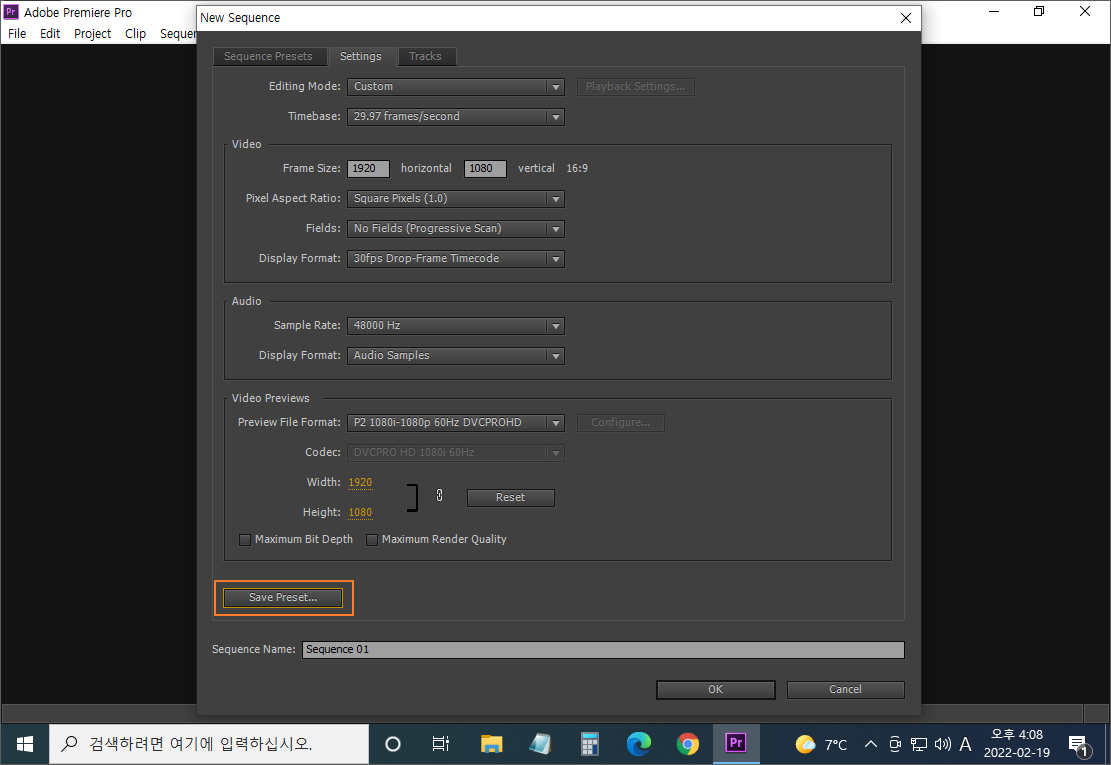The image size is (1111, 765).
Task: Enable the Maximum Render Quality checkbox
Action: 372,540
